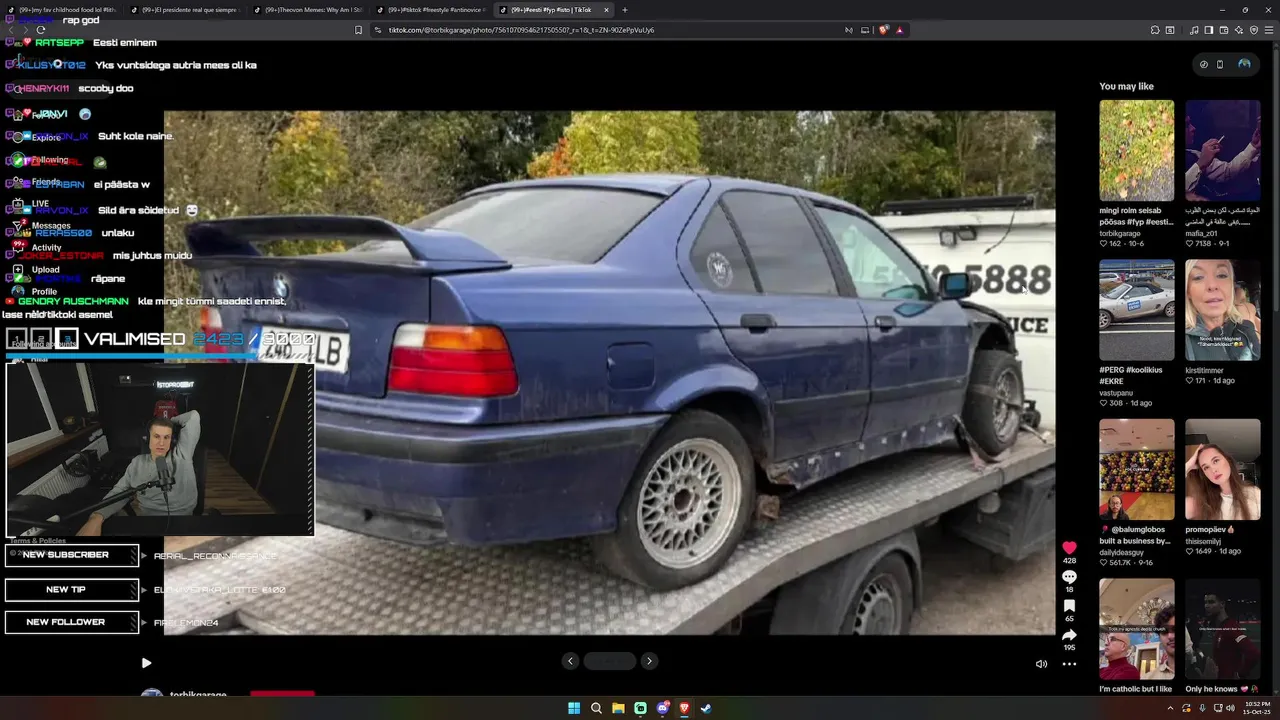Open the mafia_z01 recommended video thumbnail
Image resolution: width=1280 pixels, height=720 pixels.
pyautogui.click(x=1222, y=150)
